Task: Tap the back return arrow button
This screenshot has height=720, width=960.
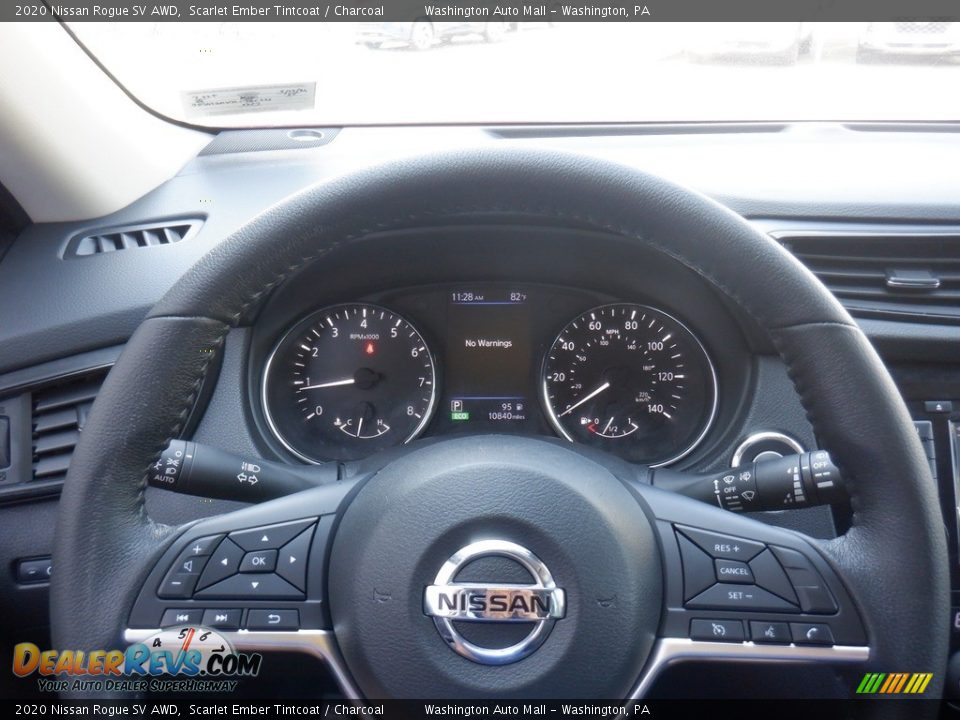Action: 273,619
